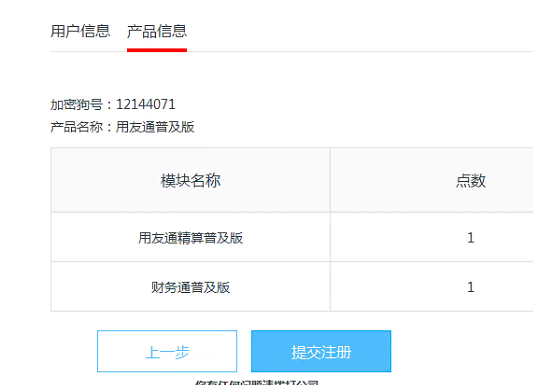The width and height of the screenshot is (533, 385).
Task: Submit registration with 提交注册 button
Action: (321, 351)
